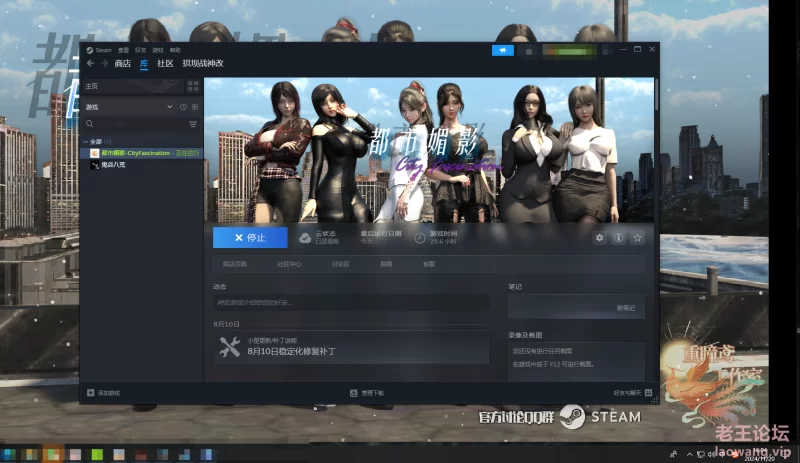800x463 pixels.
Task: Open the 指南 link
Action: pos(386,264)
